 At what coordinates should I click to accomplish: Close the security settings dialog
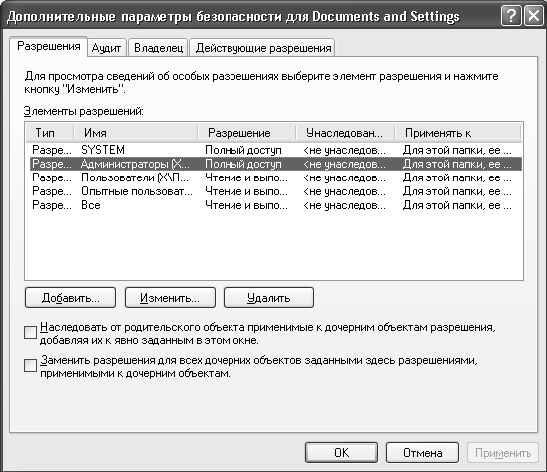[533, 15]
